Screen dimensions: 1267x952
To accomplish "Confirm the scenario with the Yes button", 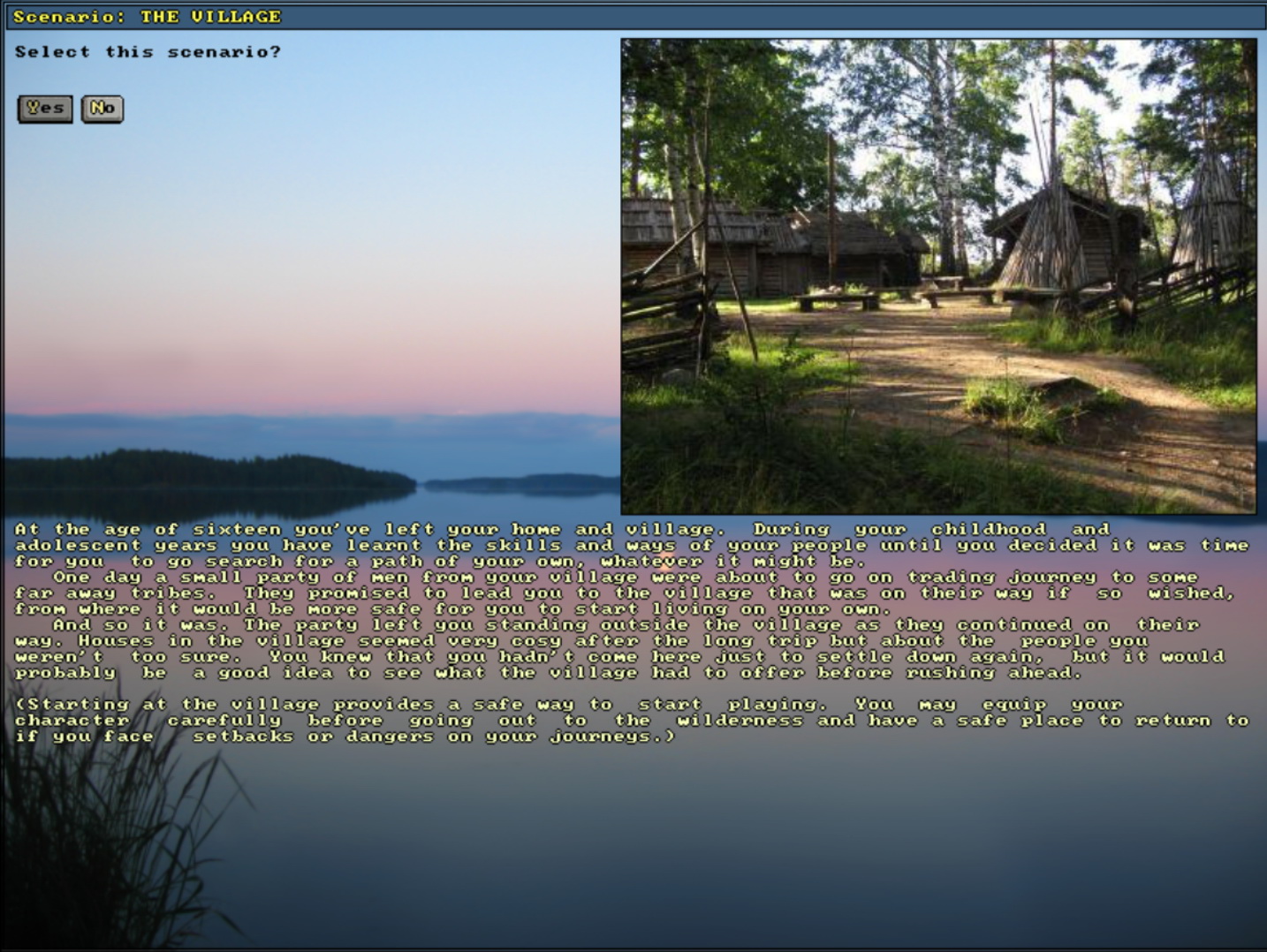I will coord(45,109).
